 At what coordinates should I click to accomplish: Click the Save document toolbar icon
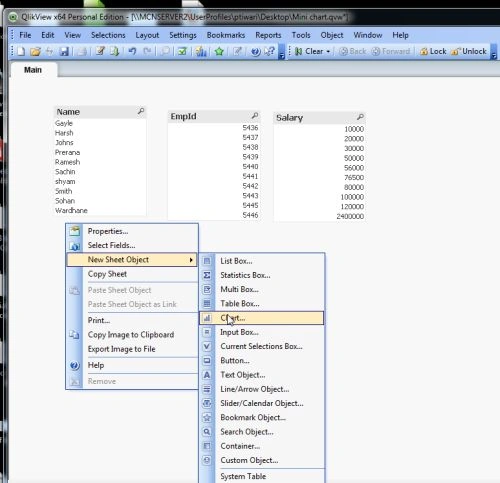[x=64, y=51]
